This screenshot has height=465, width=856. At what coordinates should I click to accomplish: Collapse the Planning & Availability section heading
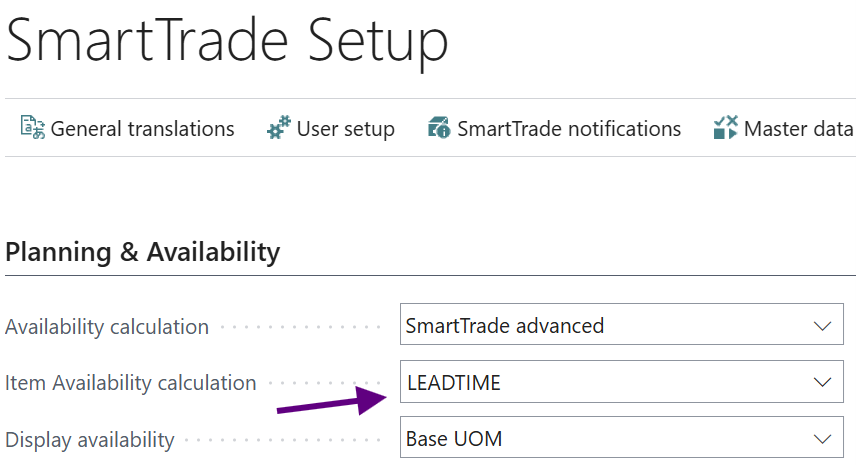click(143, 252)
